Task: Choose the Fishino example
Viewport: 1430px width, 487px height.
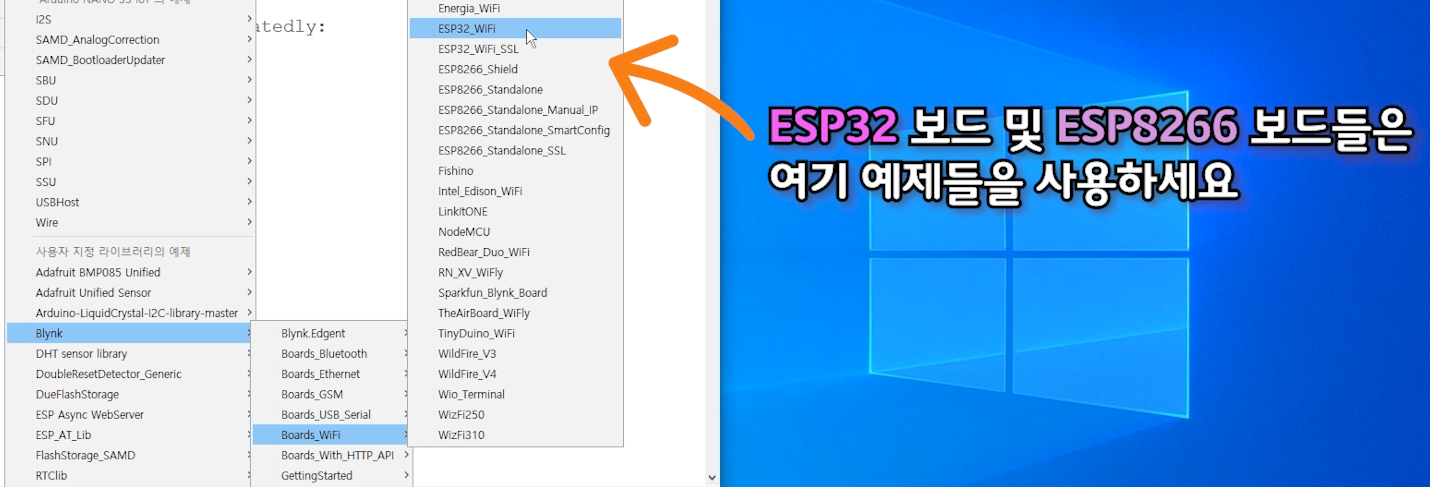Action: pos(515,171)
